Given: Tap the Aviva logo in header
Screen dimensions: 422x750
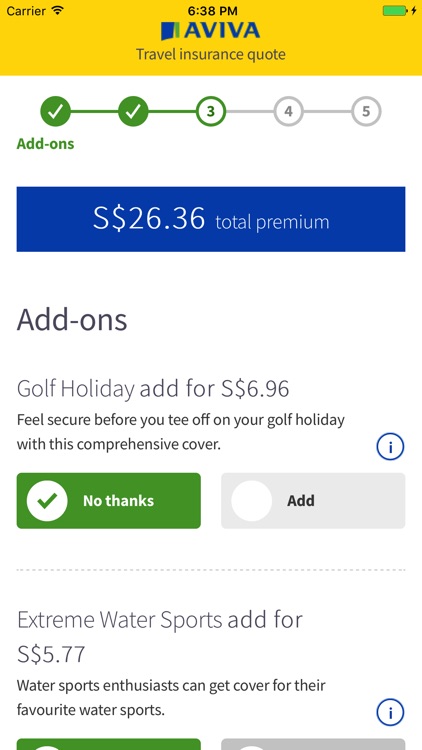Looking at the screenshot, I should tap(211, 31).
